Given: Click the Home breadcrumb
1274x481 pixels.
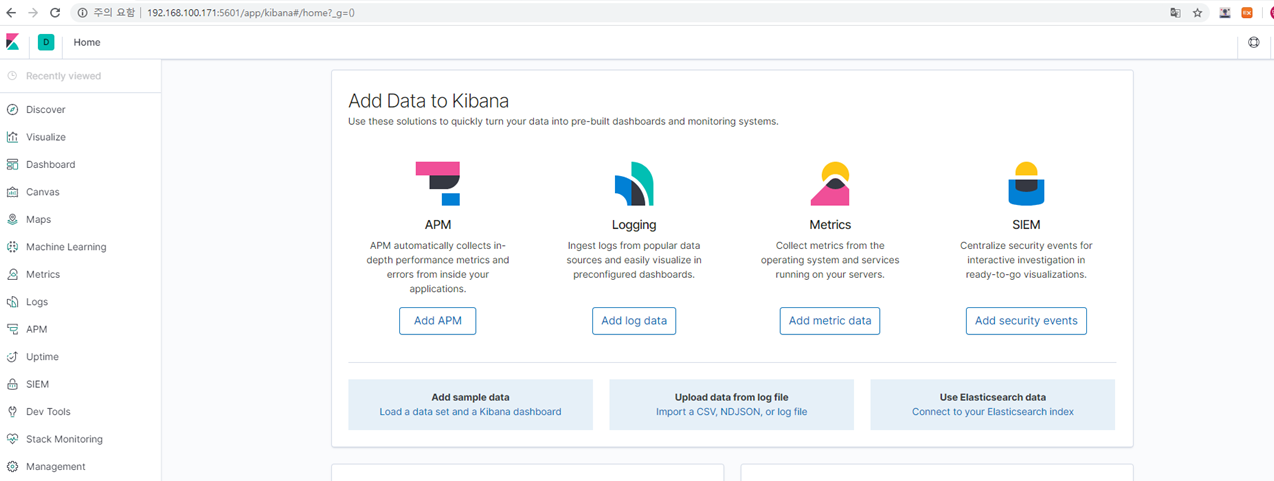Looking at the screenshot, I should click(x=87, y=42).
